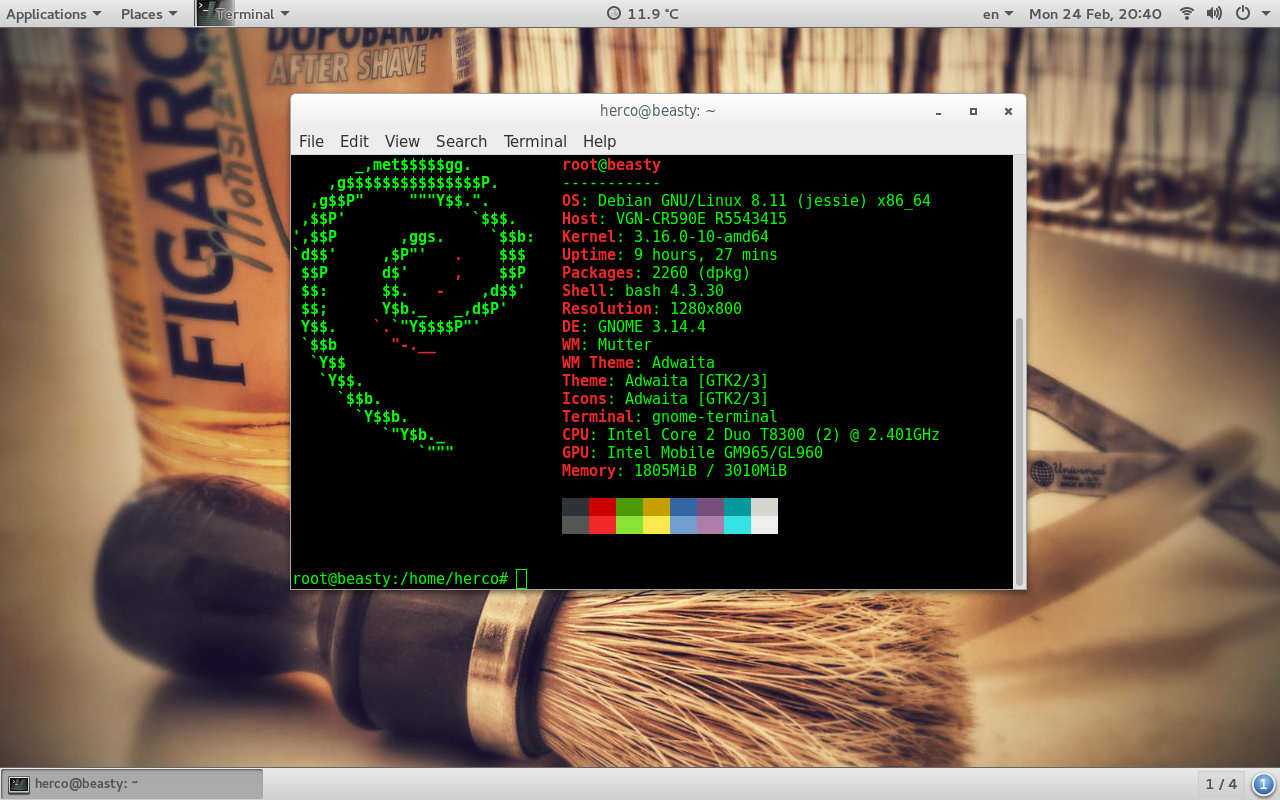1280x800 pixels.
Task: Click the power icon in system tray
Action: coord(1243,14)
